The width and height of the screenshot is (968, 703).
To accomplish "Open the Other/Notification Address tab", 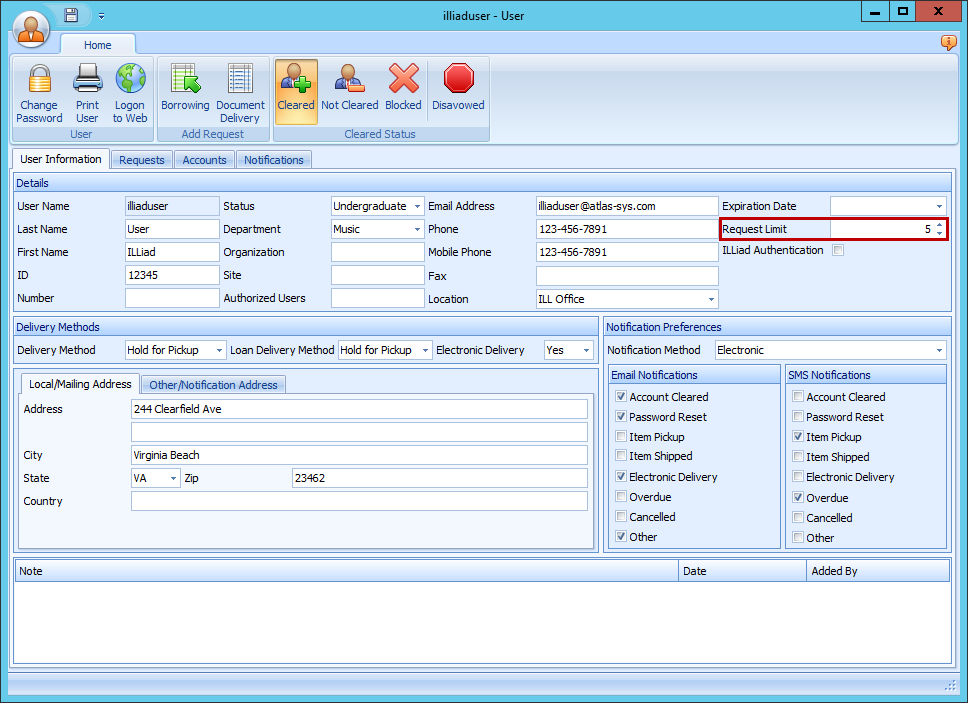I will coord(213,385).
